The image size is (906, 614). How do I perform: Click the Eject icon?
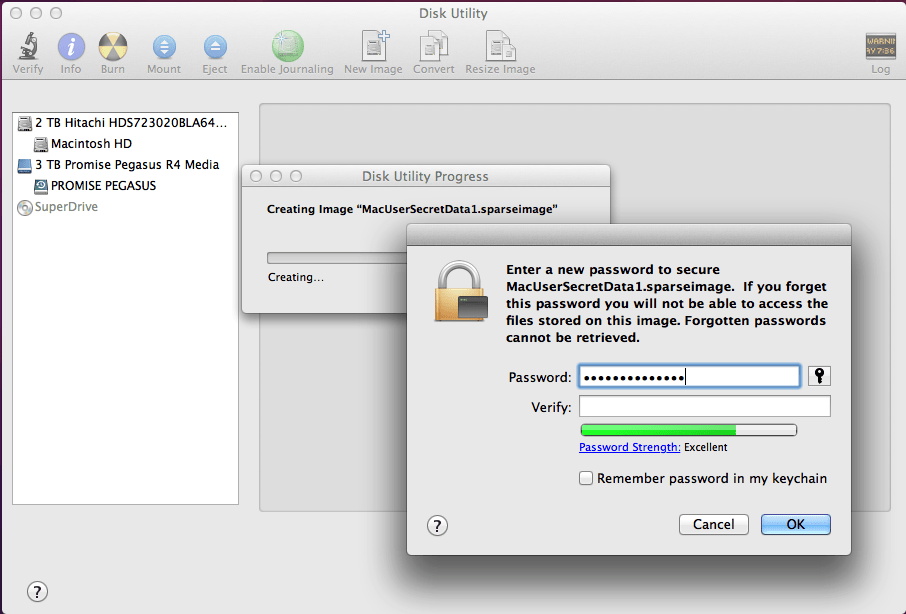coord(214,45)
